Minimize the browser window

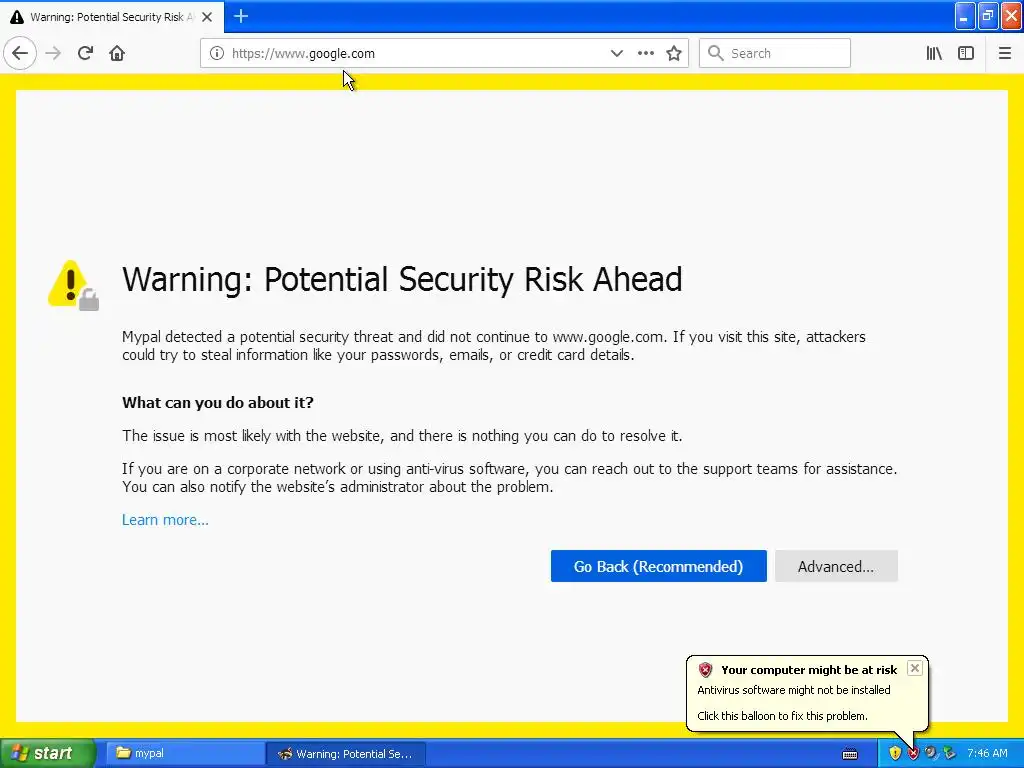(965, 16)
